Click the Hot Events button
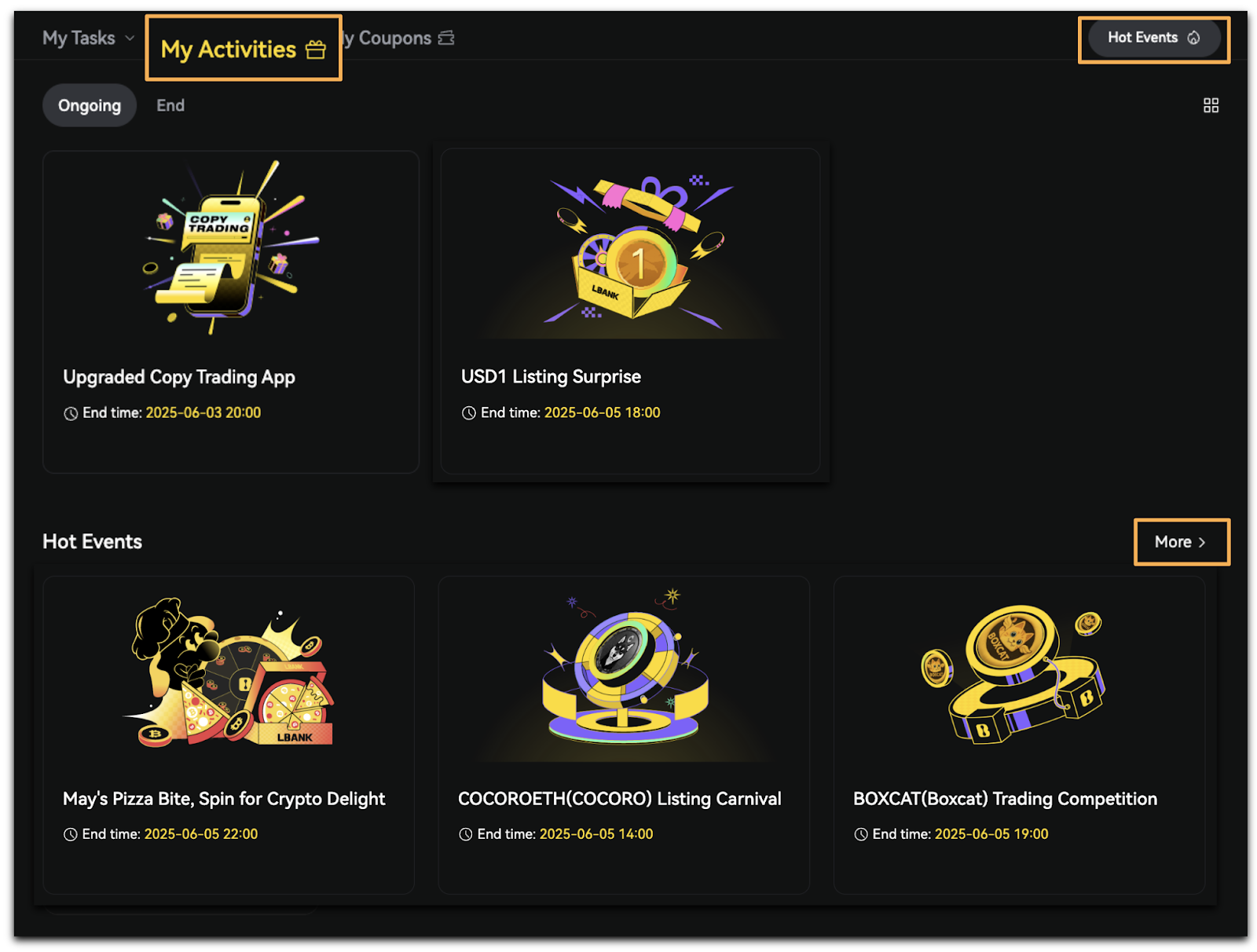 [x=1154, y=38]
